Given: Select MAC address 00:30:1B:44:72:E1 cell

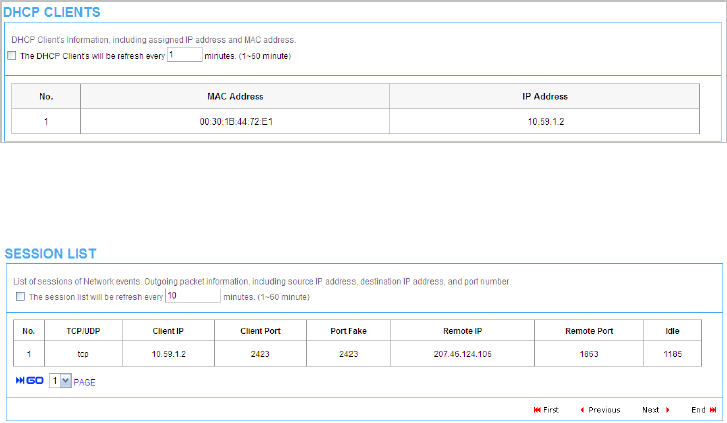Looking at the screenshot, I should [x=235, y=122].
